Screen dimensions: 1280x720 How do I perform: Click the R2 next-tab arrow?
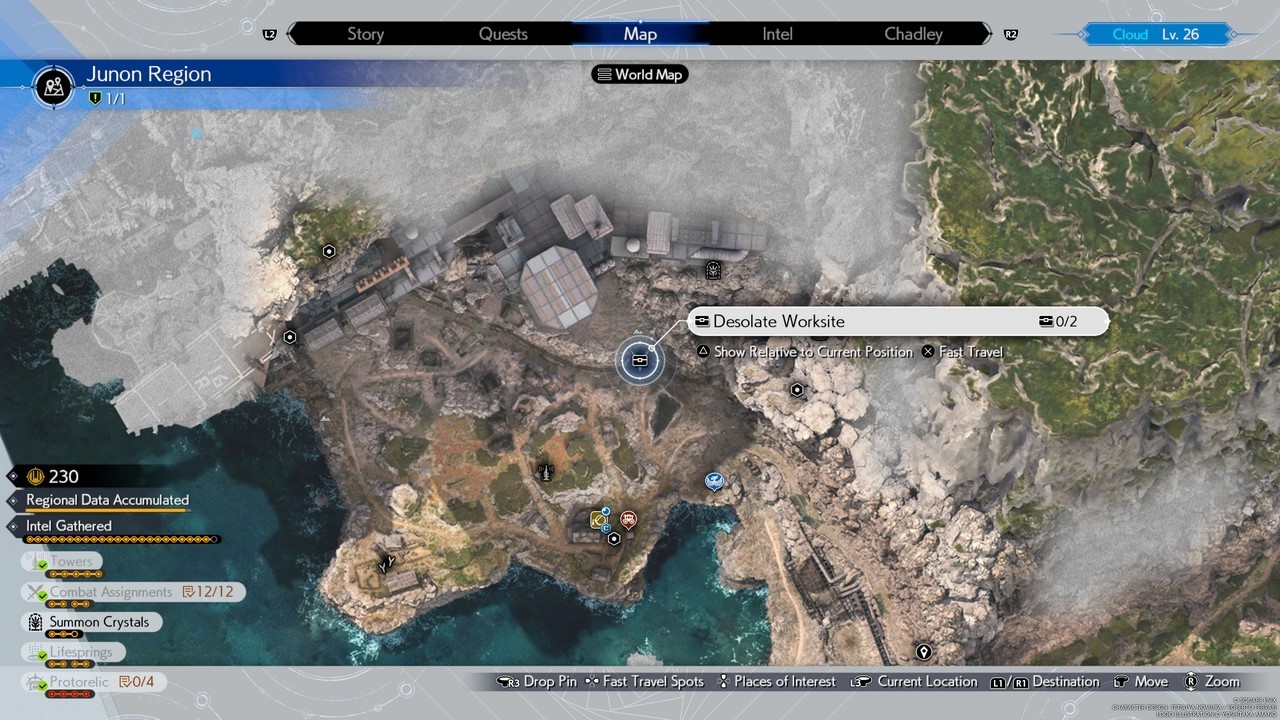[x=1011, y=34]
